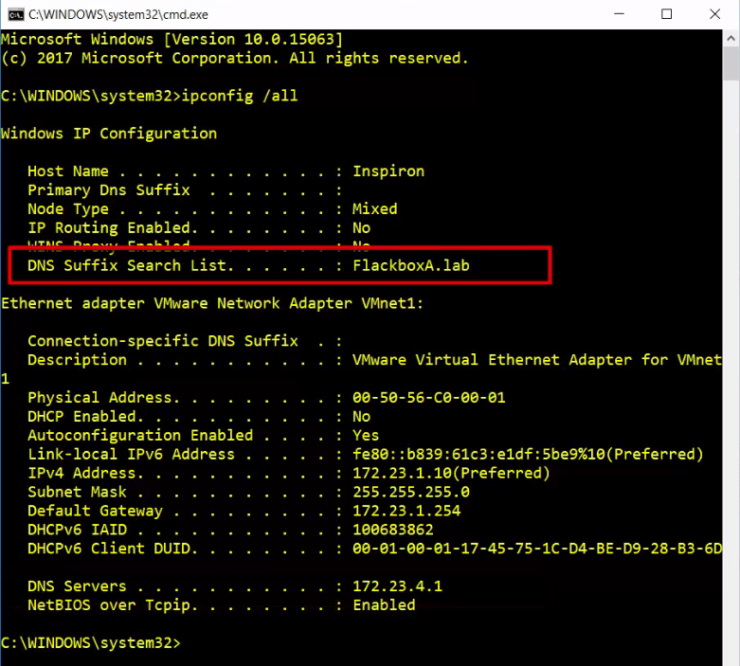Viewport: 740px width, 666px height.
Task: Maximize the cmd.exe window
Action: click(x=666, y=14)
